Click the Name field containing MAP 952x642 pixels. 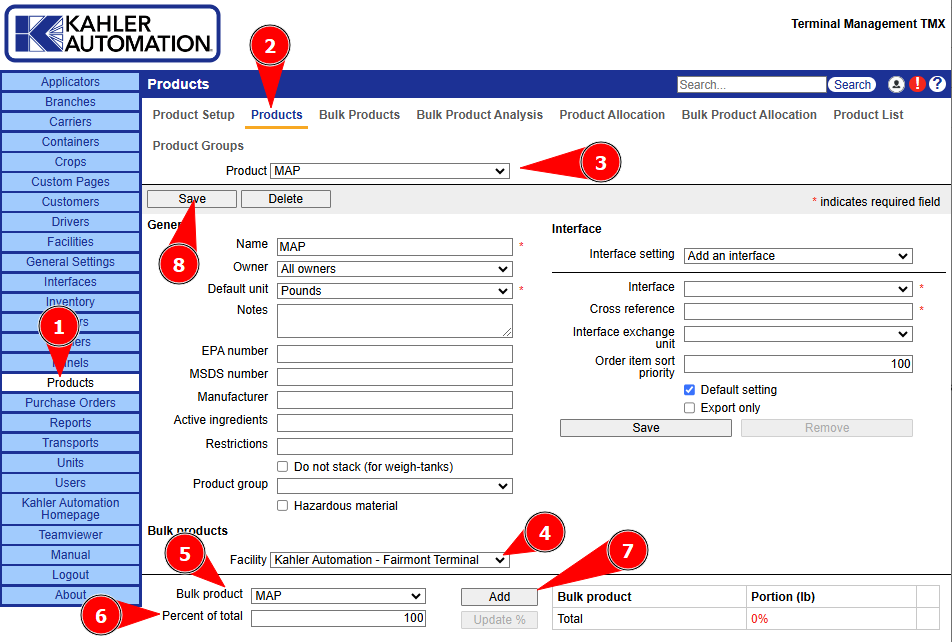[x=395, y=247]
